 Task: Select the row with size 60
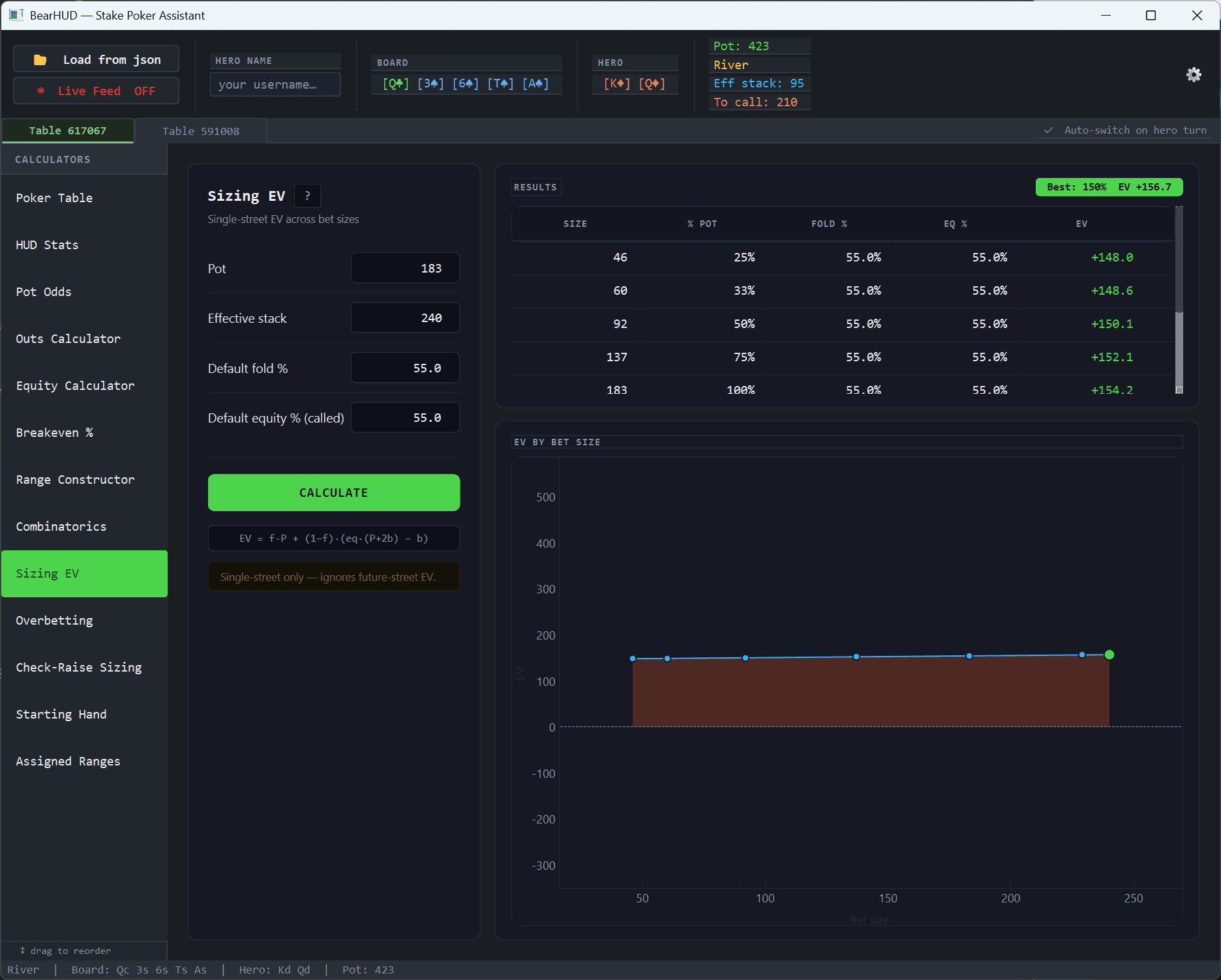click(843, 291)
